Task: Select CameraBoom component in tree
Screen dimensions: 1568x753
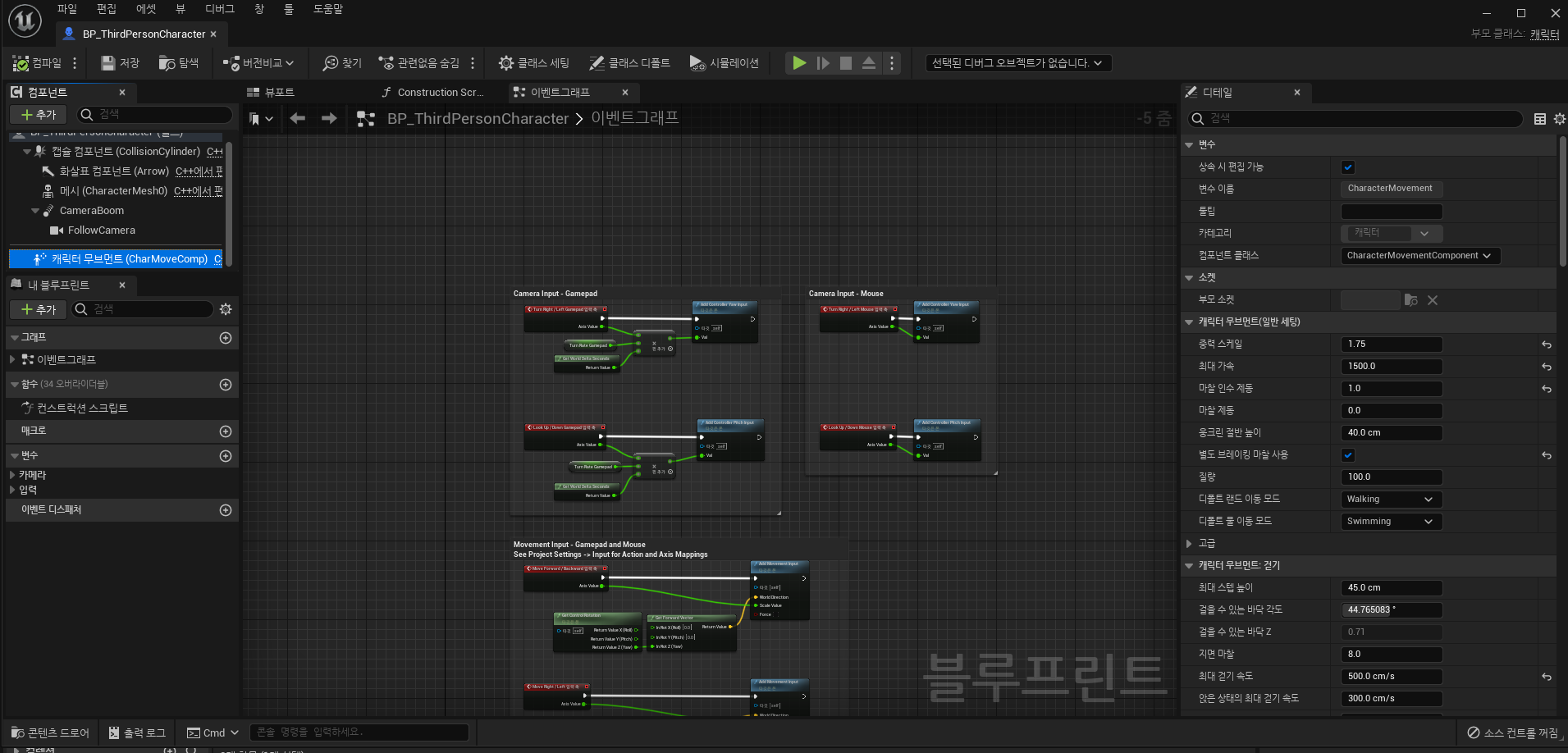Action: pyautogui.click(x=92, y=211)
